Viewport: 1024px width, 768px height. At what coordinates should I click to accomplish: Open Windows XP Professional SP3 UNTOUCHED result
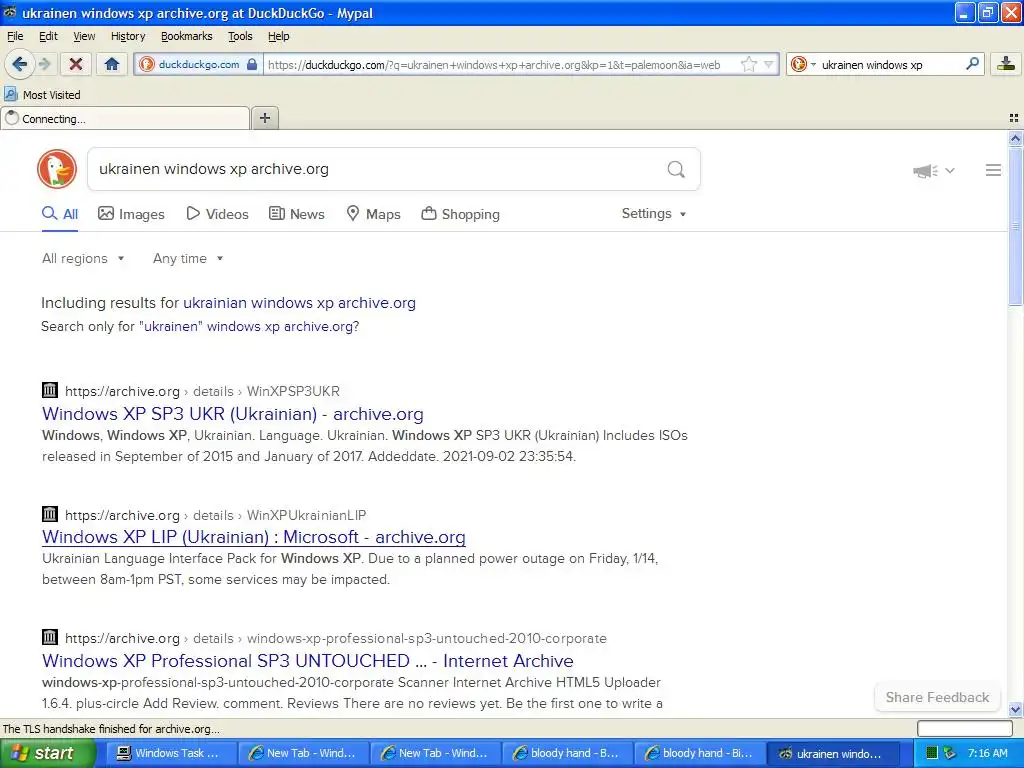(308, 661)
